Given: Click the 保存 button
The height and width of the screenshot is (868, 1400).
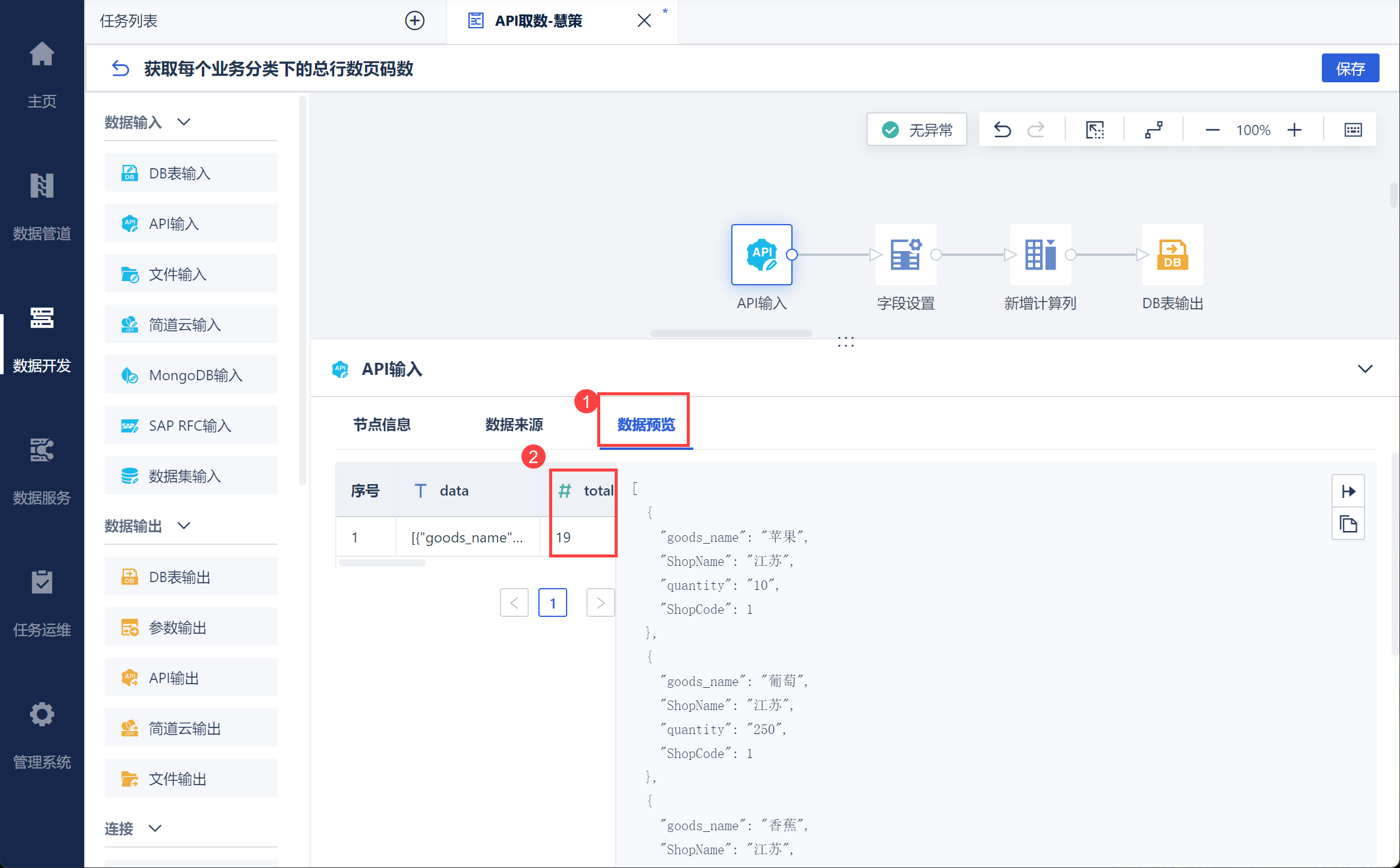Looking at the screenshot, I should (x=1350, y=68).
